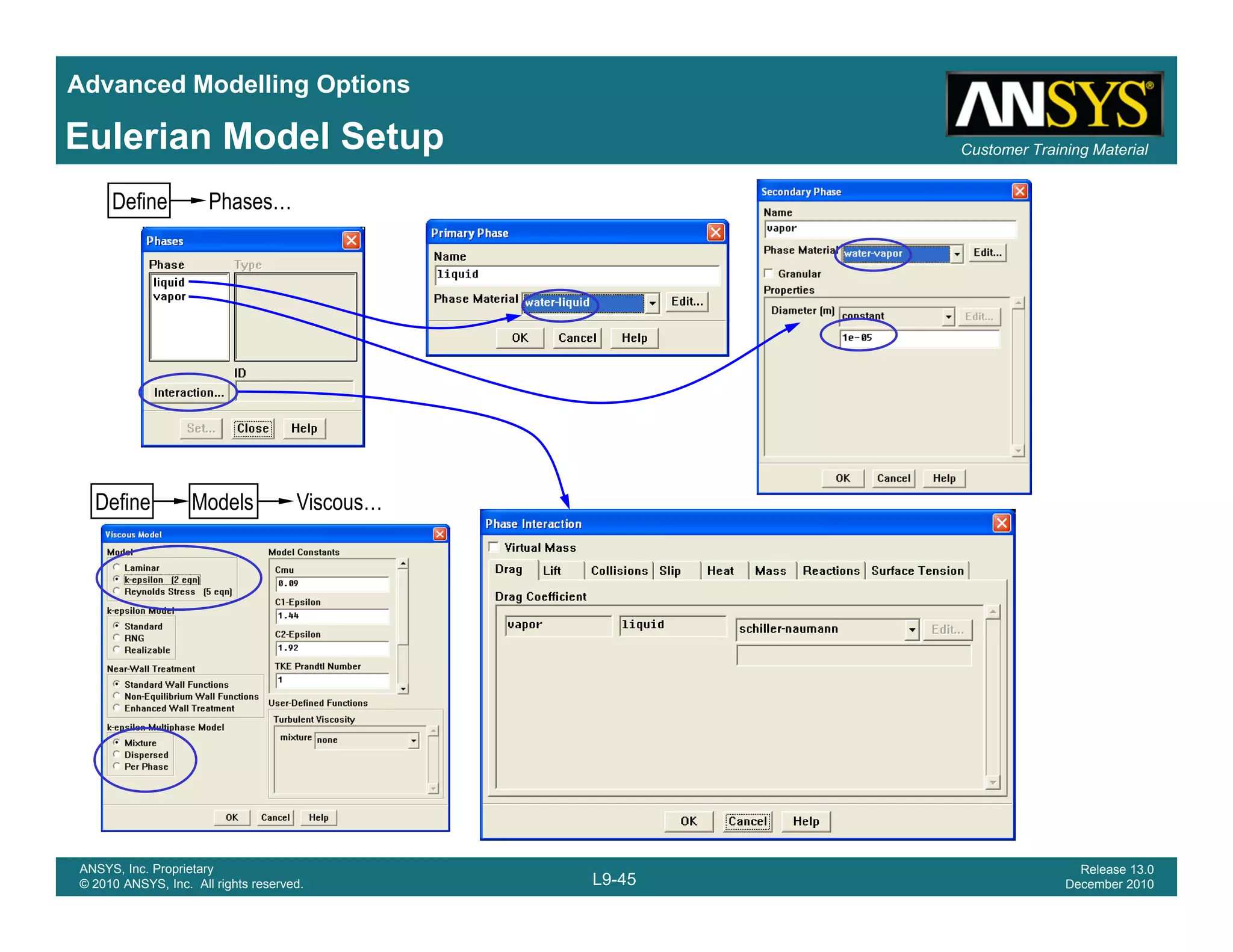Select liquid in the Phase list
This screenshot has width=1233, height=952.
click(169, 282)
